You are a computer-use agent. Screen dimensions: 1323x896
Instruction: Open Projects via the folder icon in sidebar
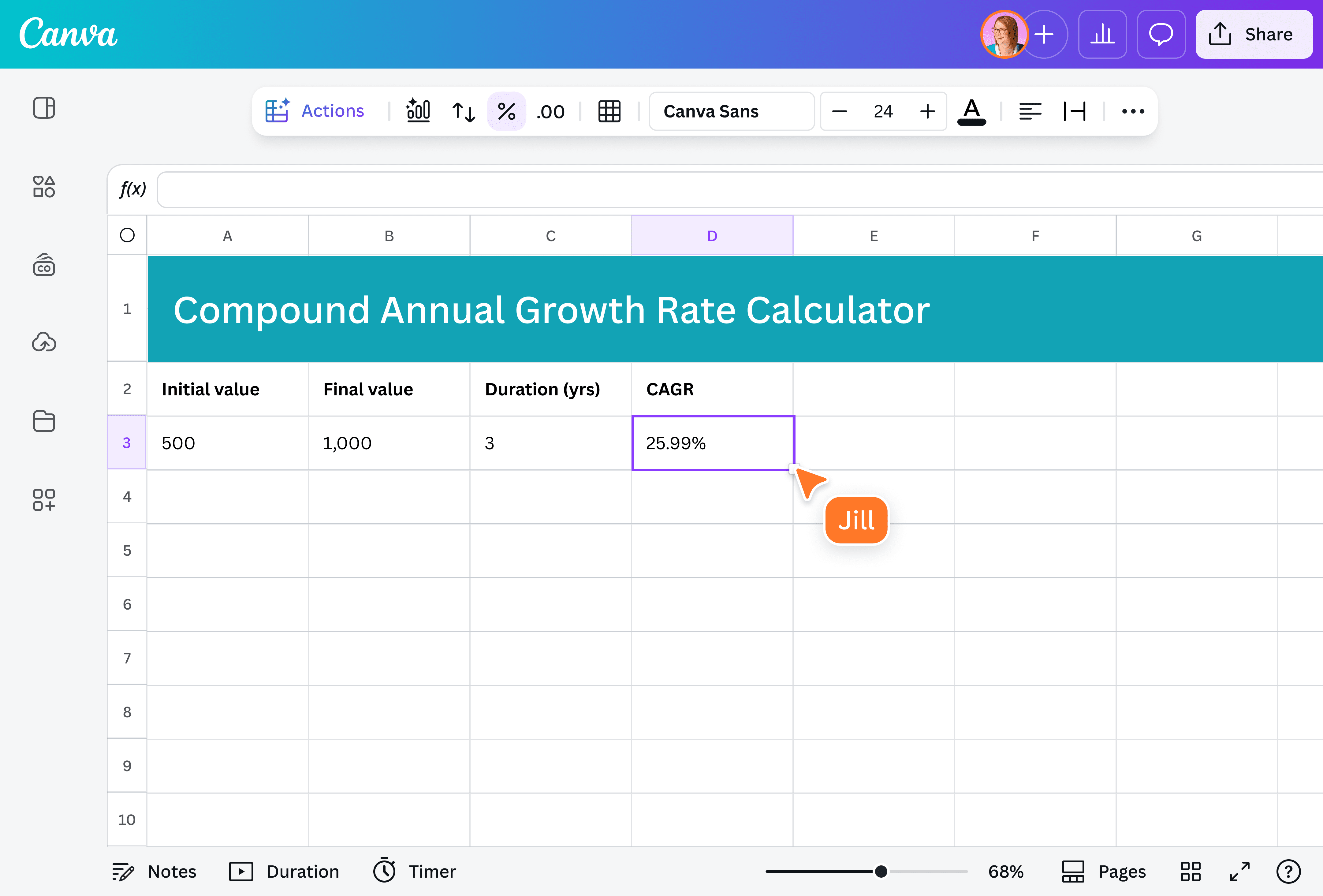(x=44, y=421)
